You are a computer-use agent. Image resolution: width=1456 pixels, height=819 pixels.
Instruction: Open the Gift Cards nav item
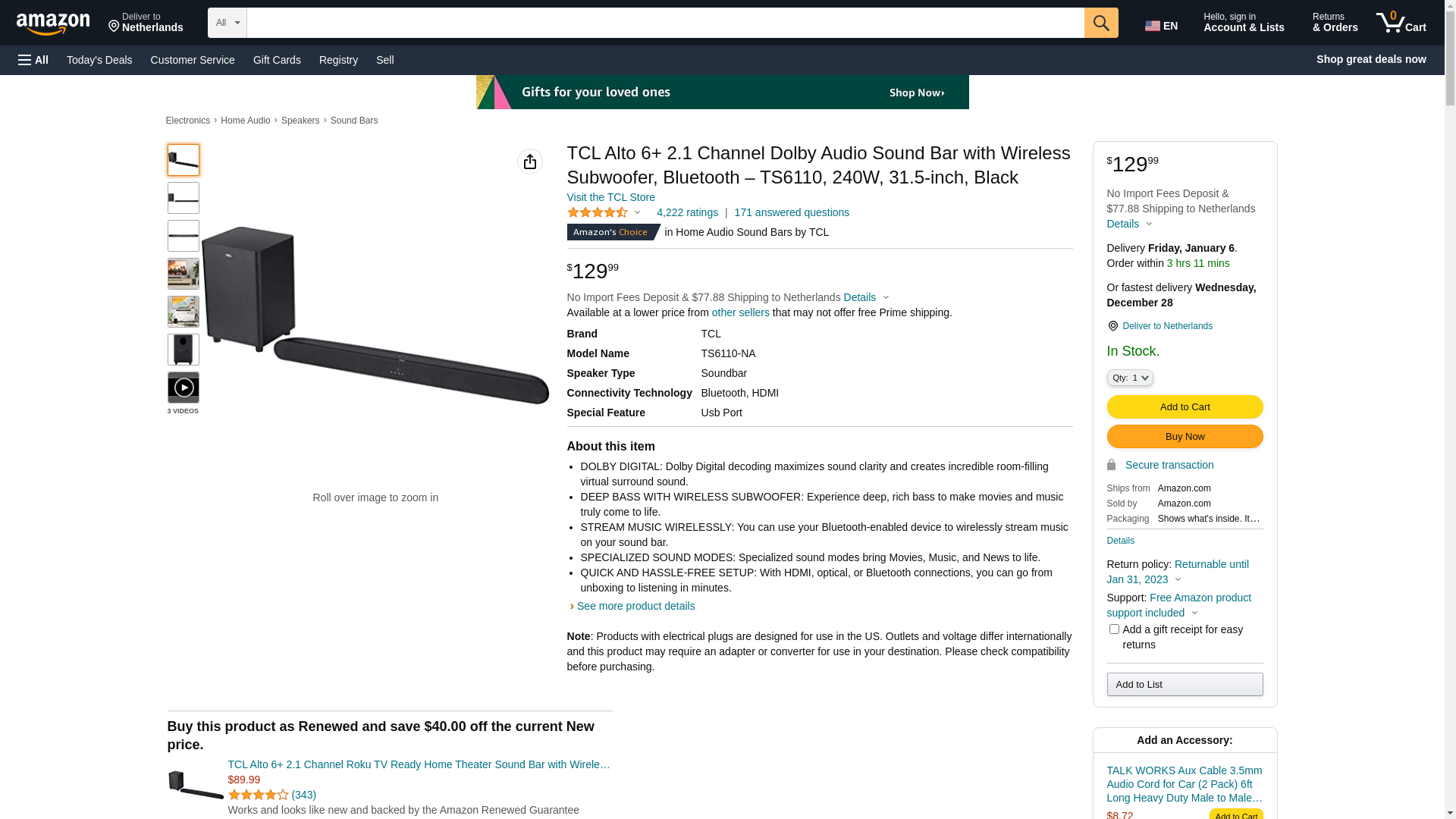(x=277, y=60)
